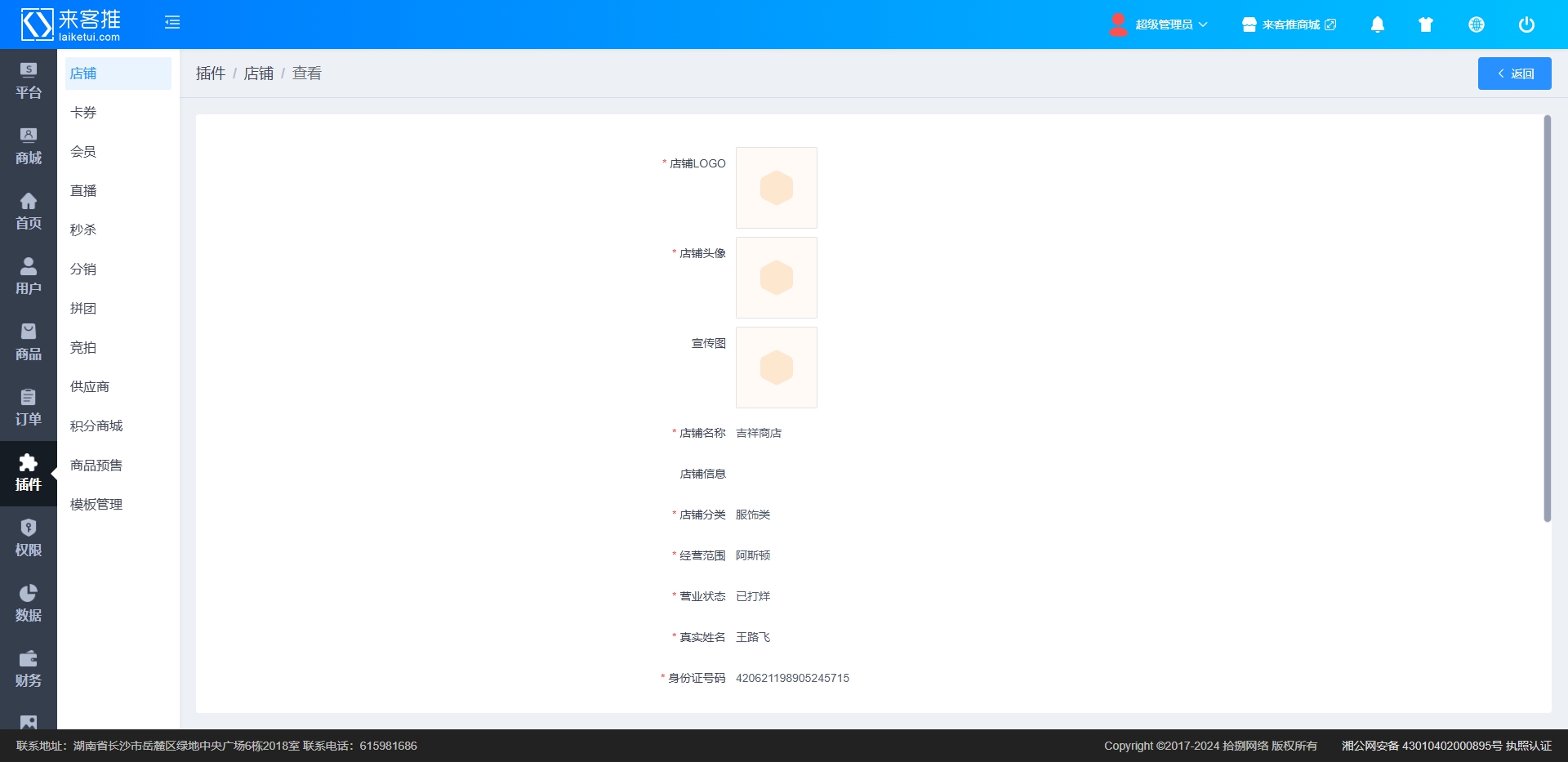Click the language globe icon

(1476, 25)
